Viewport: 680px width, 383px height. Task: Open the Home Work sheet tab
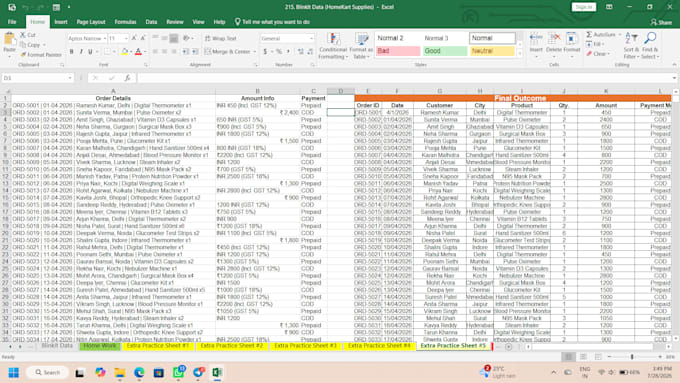(x=100, y=346)
